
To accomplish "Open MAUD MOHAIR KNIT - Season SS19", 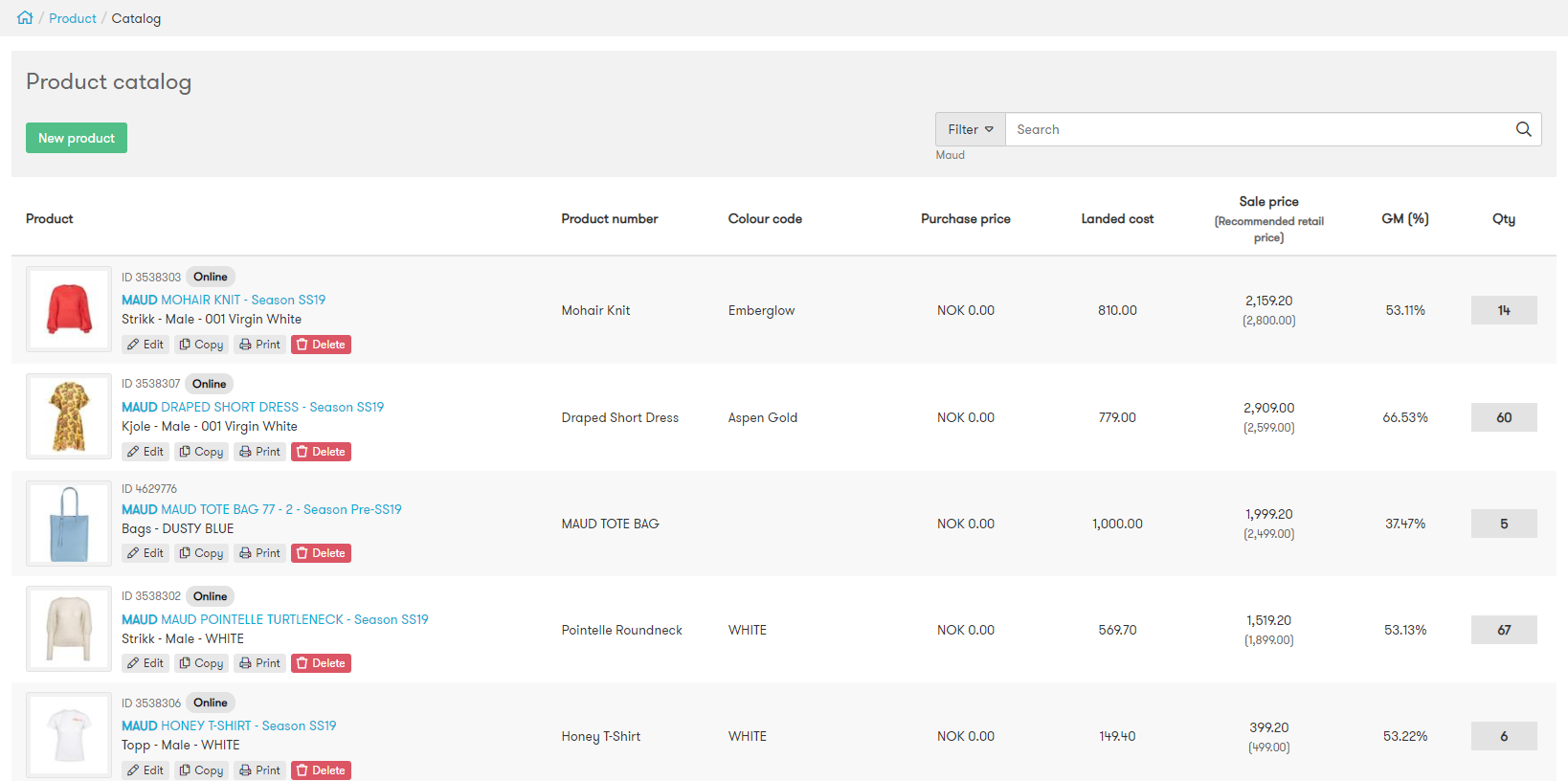I will [224, 300].
